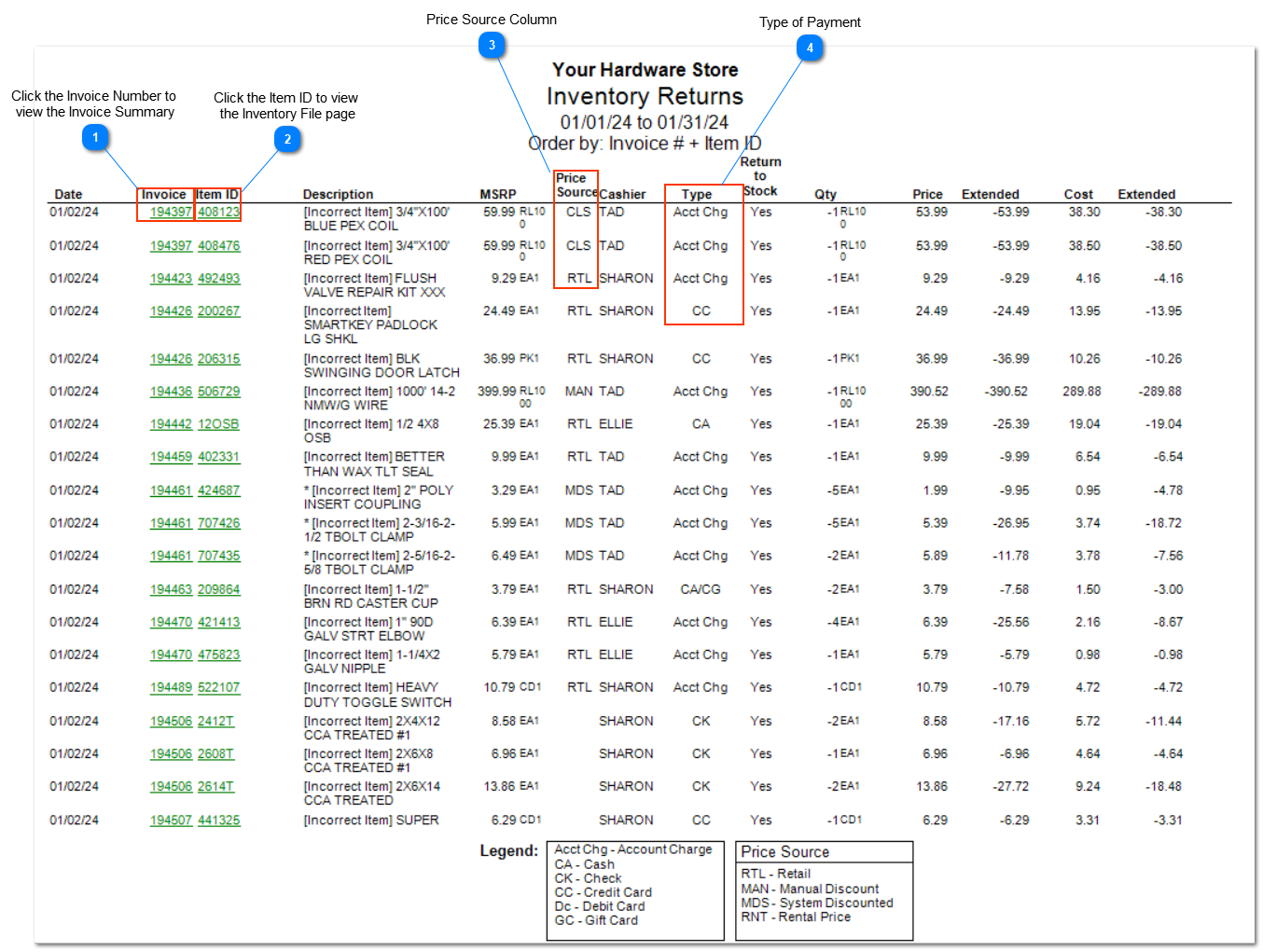Open invoice 194397 in the BLUE PEX COIL row

171,213
